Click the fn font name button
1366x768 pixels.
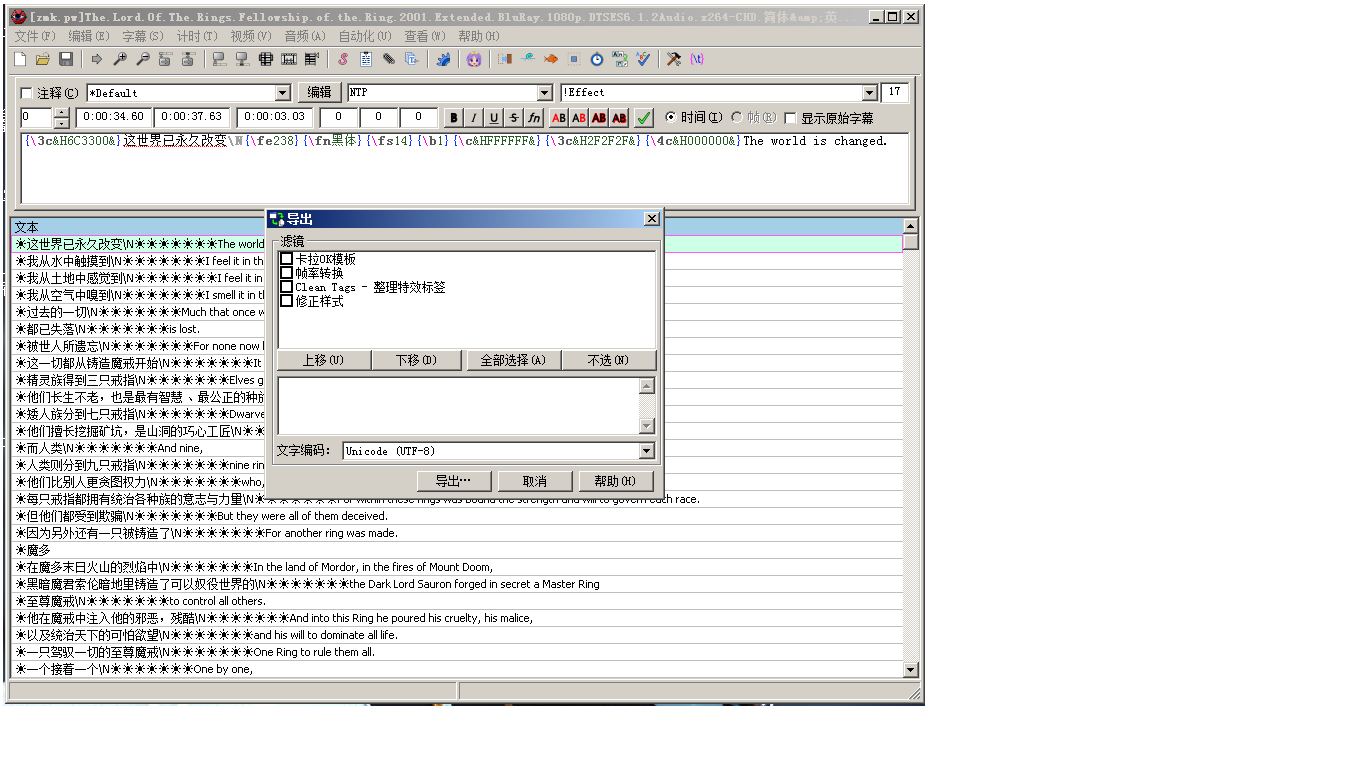tap(534, 118)
